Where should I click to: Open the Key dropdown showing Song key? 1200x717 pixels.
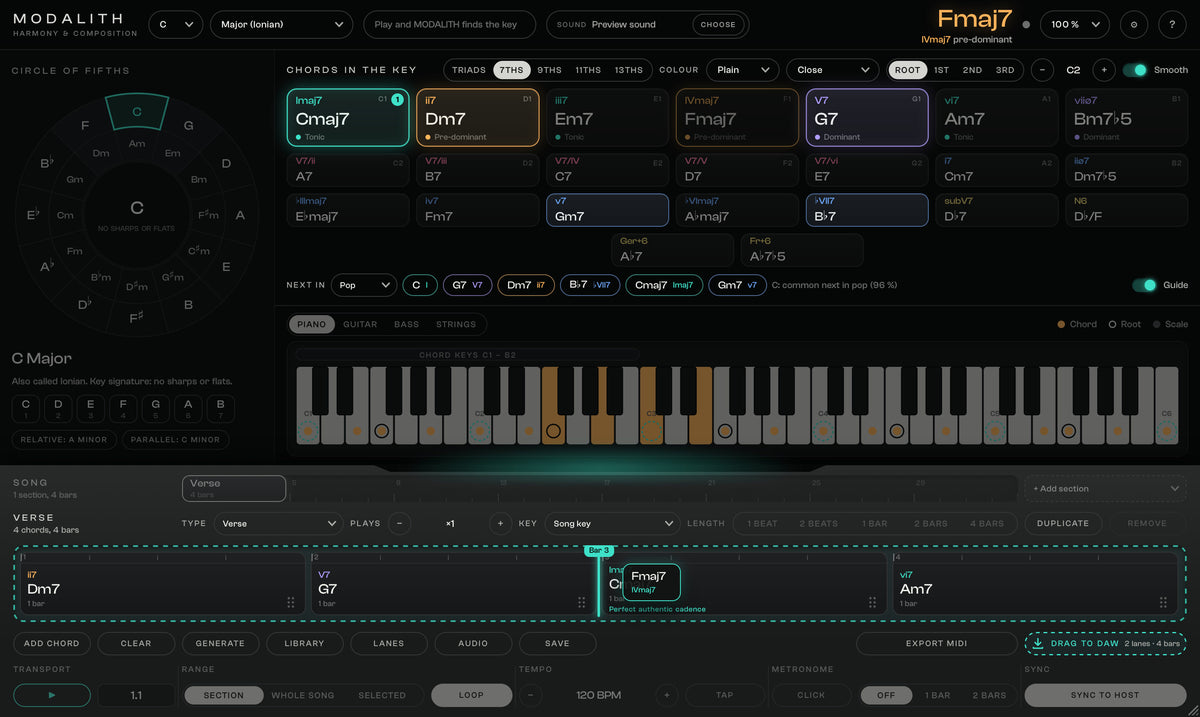(x=612, y=523)
